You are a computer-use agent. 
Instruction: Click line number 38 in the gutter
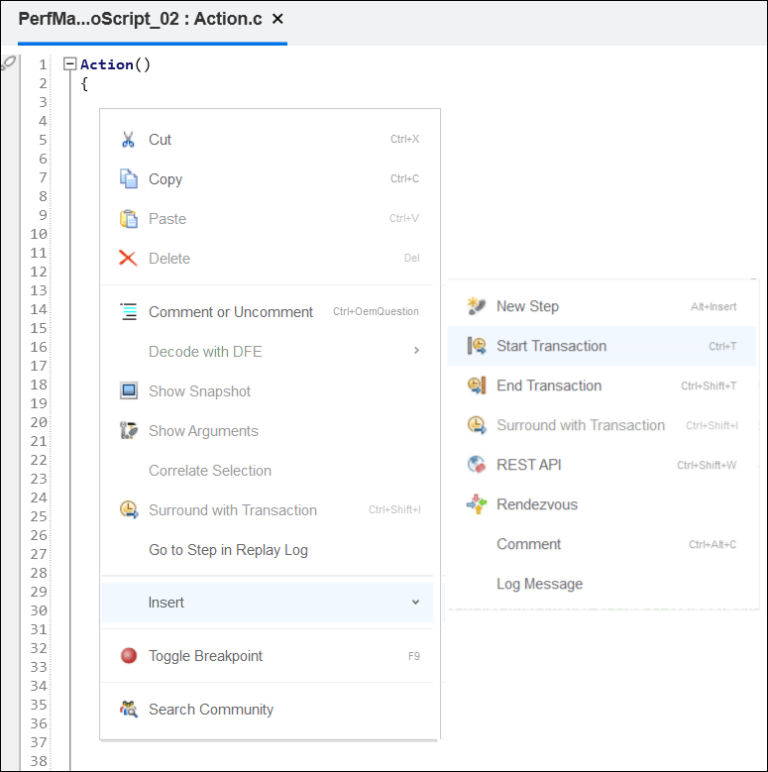(39, 760)
